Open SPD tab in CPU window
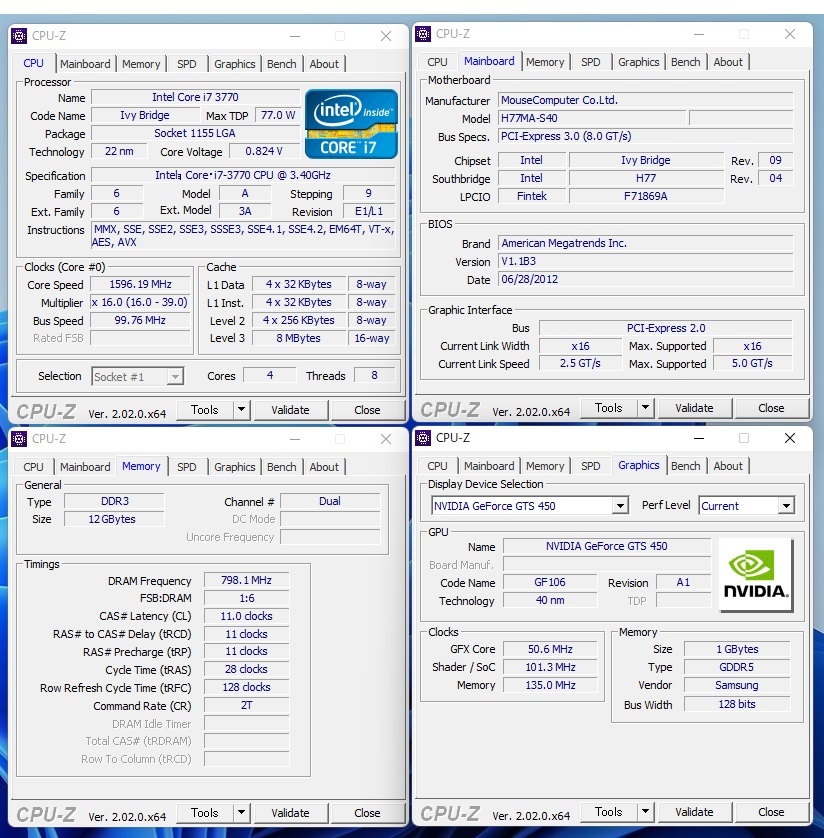This screenshot has height=838, width=824. click(186, 64)
